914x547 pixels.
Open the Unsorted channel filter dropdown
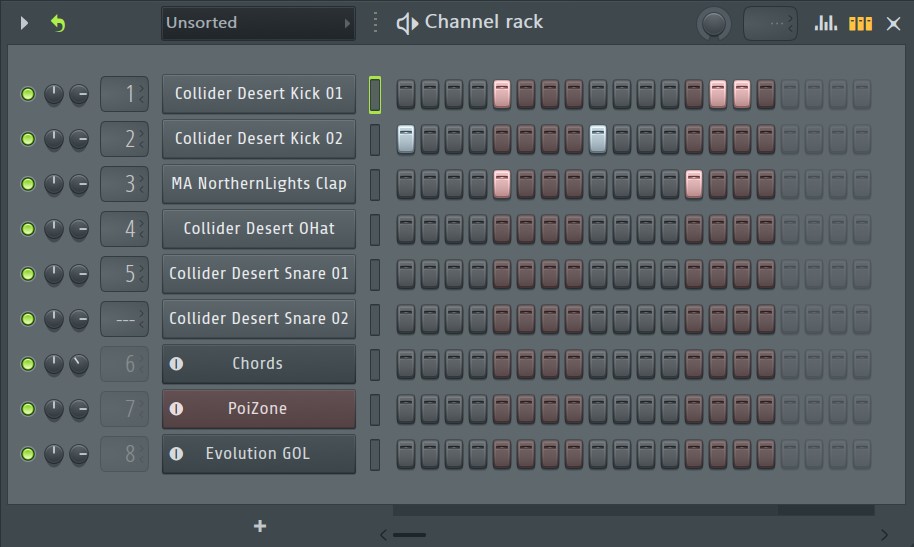[259, 23]
